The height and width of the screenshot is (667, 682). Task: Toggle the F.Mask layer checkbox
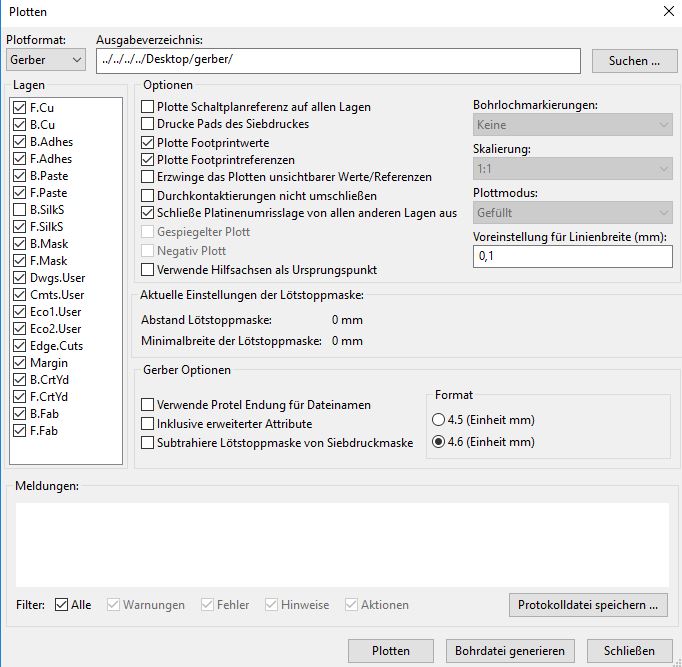tap(19, 260)
